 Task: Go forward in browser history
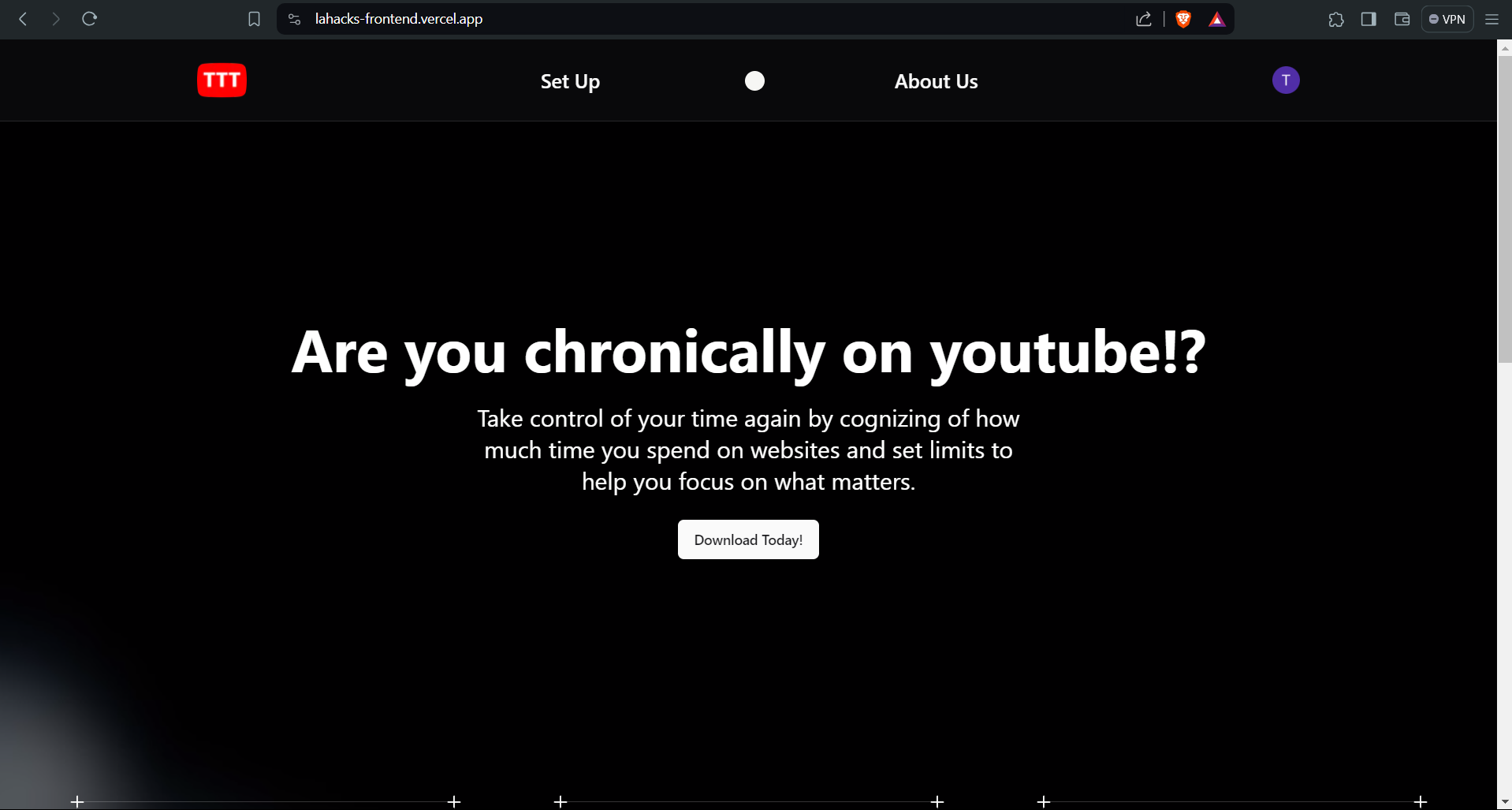pos(55,19)
